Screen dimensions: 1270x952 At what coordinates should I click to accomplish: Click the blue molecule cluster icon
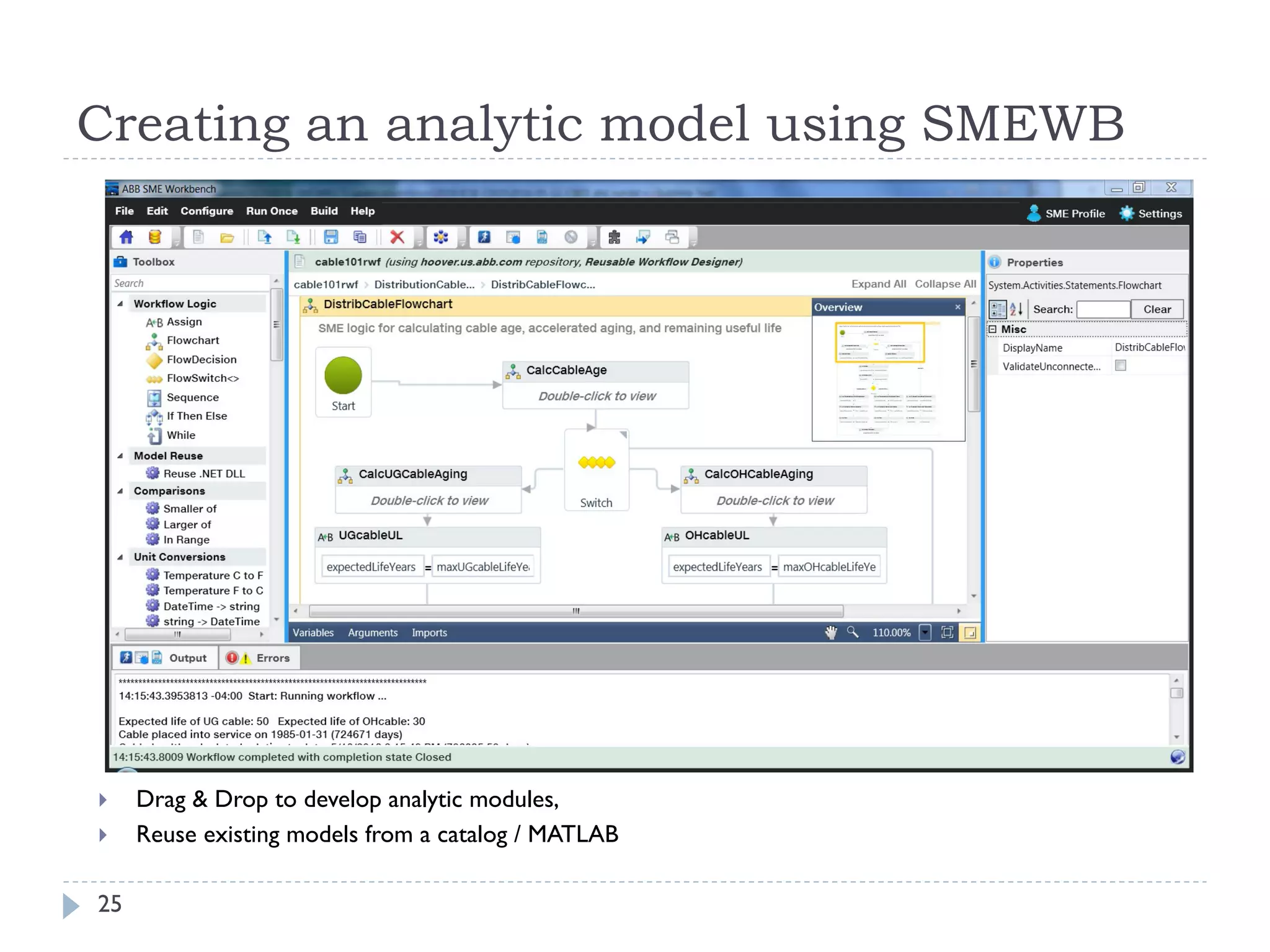click(440, 237)
